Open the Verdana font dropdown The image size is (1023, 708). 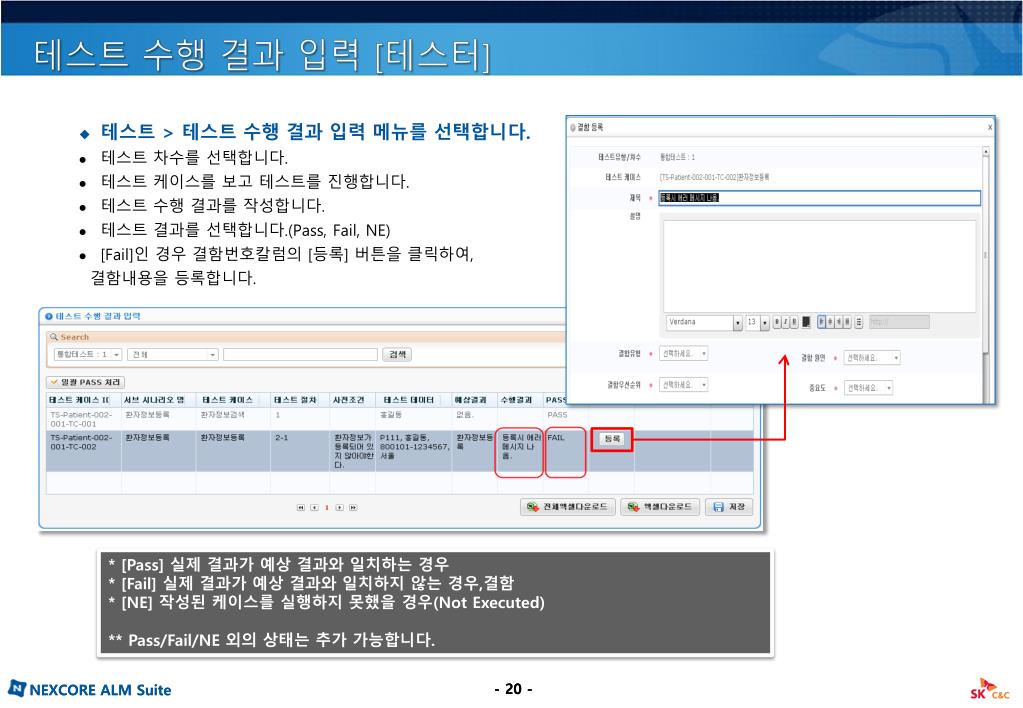pos(738,322)
